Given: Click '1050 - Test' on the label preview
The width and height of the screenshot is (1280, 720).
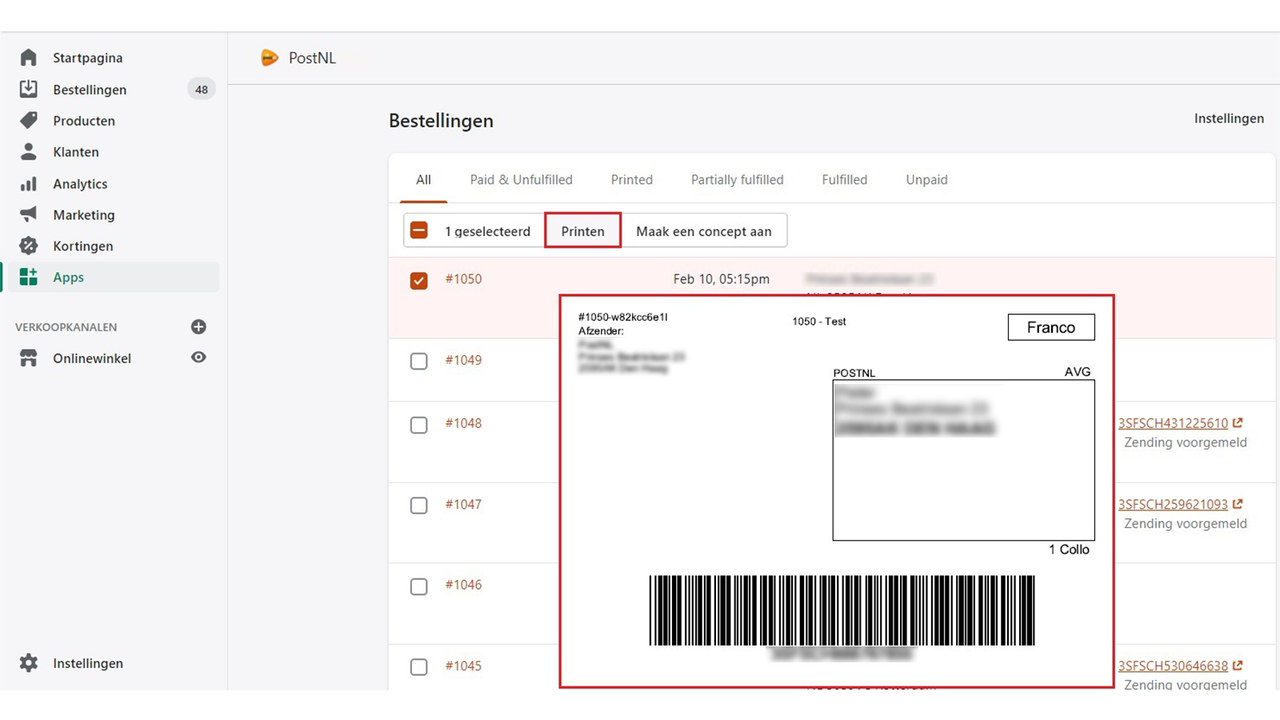Looking at the screenshot, I should (819, 321).
